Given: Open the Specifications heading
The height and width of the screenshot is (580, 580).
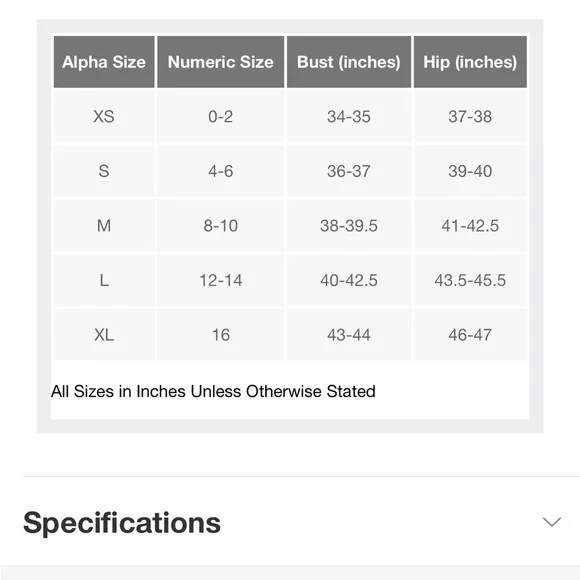Looking at the screenshot, I should tap(122, 523).
